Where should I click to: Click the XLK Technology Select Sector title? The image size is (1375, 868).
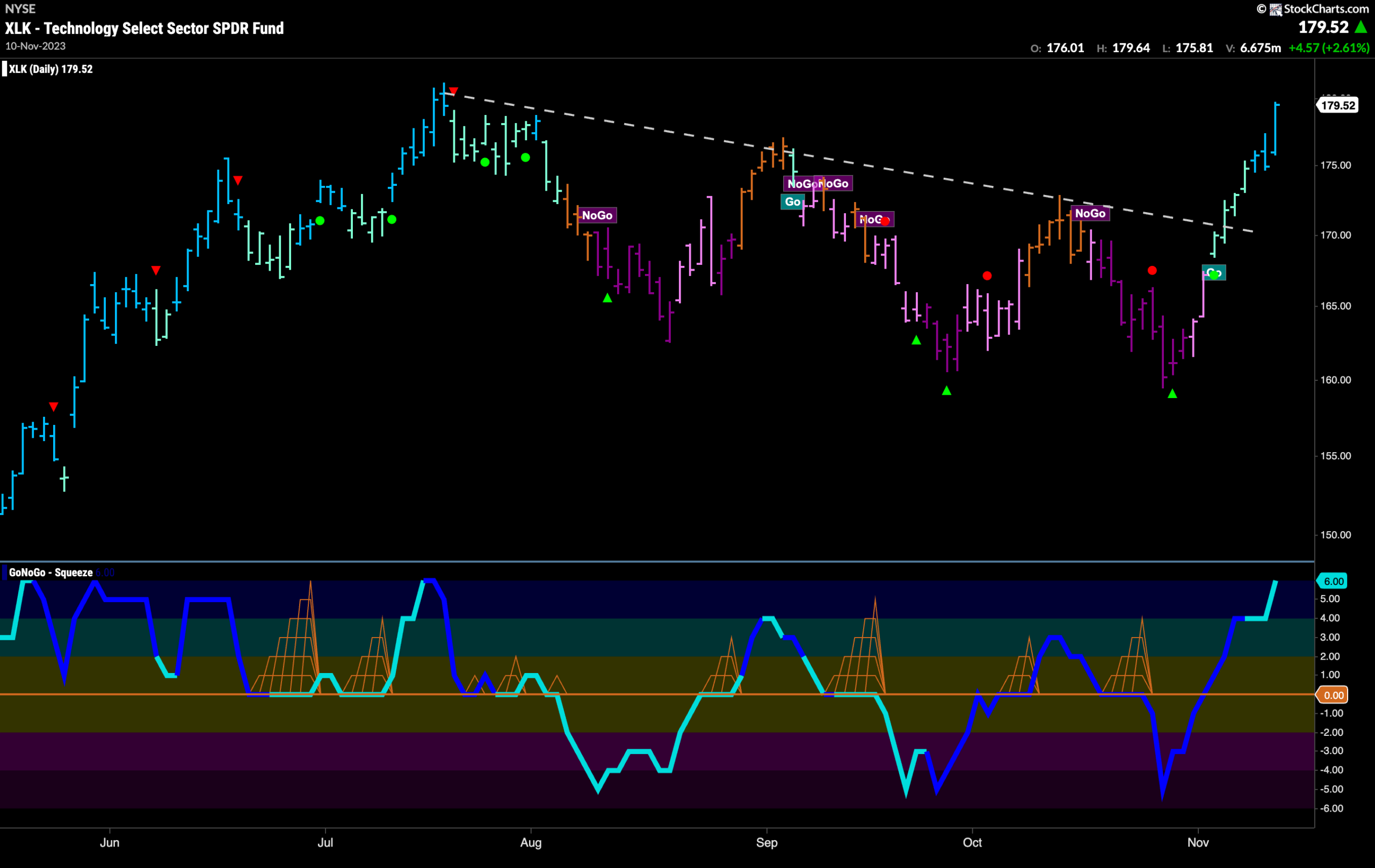click(x=144, y=28)
